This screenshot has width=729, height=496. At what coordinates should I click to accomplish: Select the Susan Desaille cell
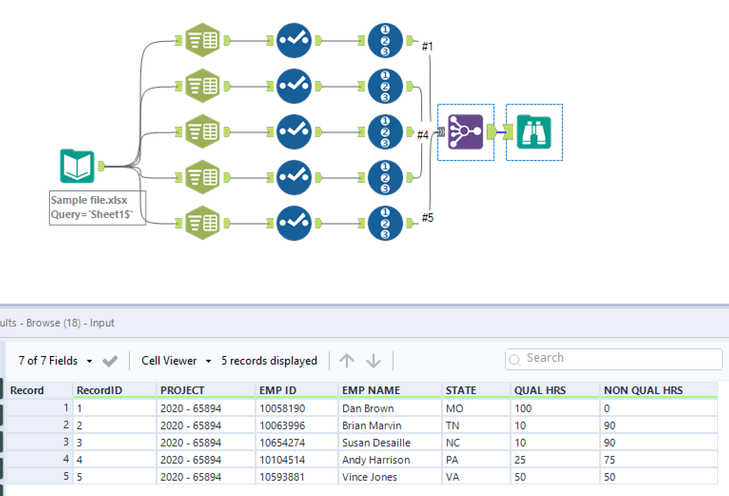click(390, 443)
